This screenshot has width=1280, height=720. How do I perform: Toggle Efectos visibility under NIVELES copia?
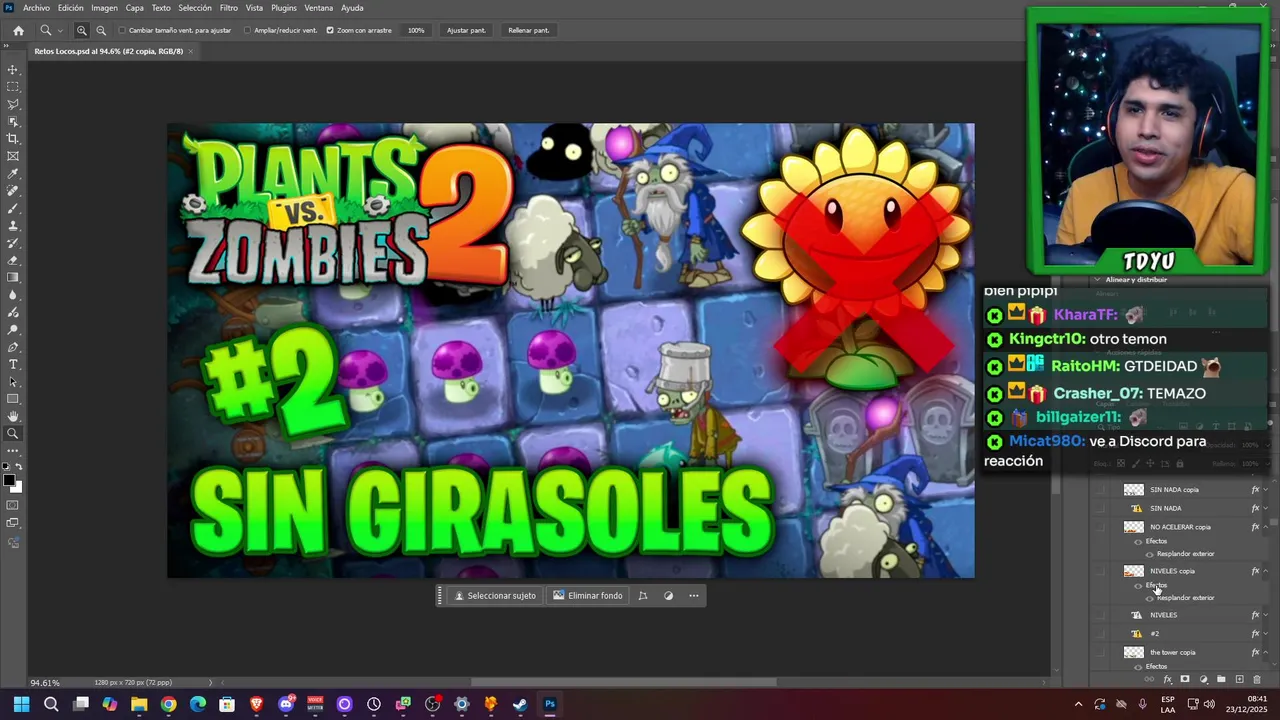pyautogui.click(x=1138, y=585)
